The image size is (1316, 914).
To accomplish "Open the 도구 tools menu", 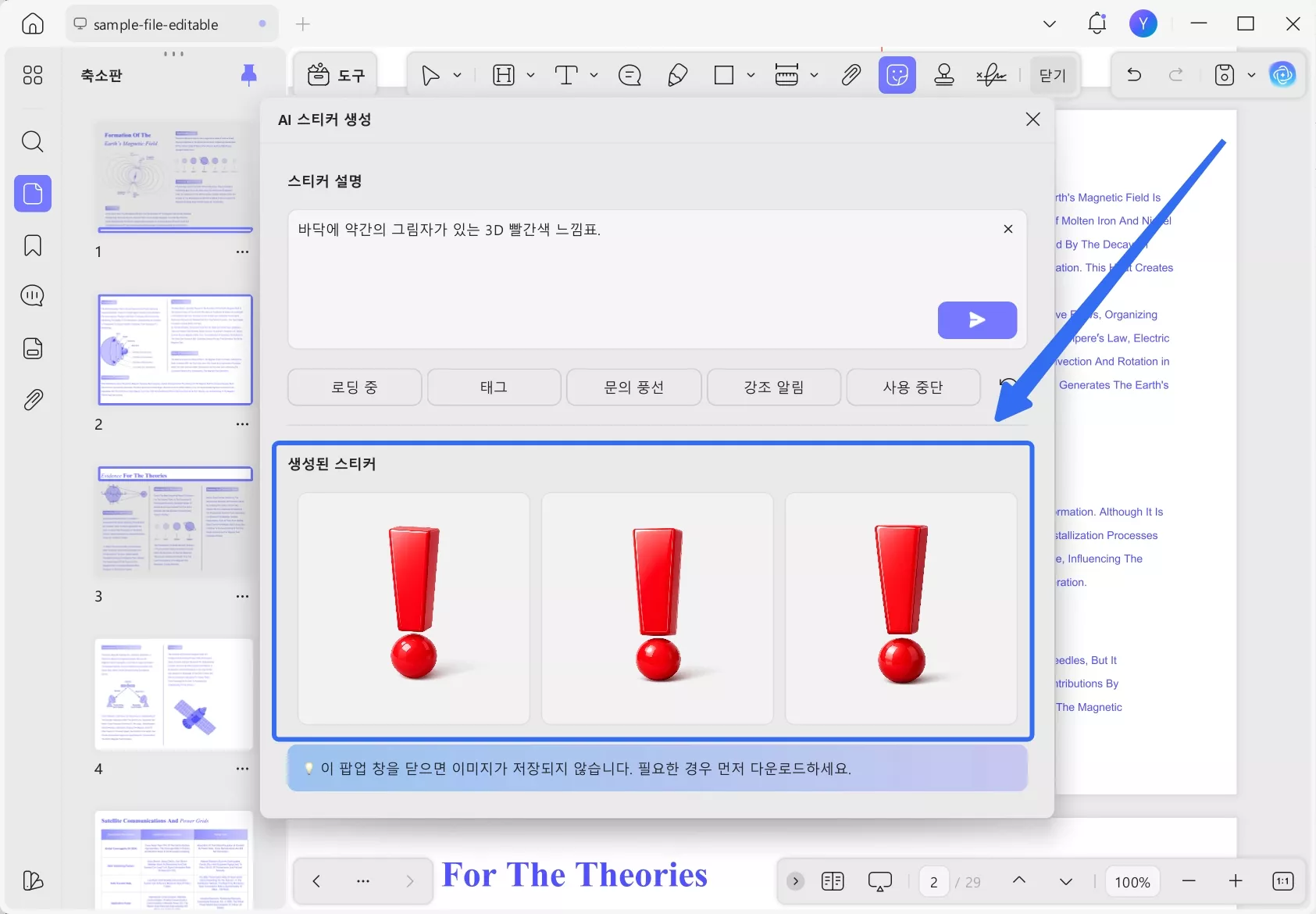I will coord(337,75).
